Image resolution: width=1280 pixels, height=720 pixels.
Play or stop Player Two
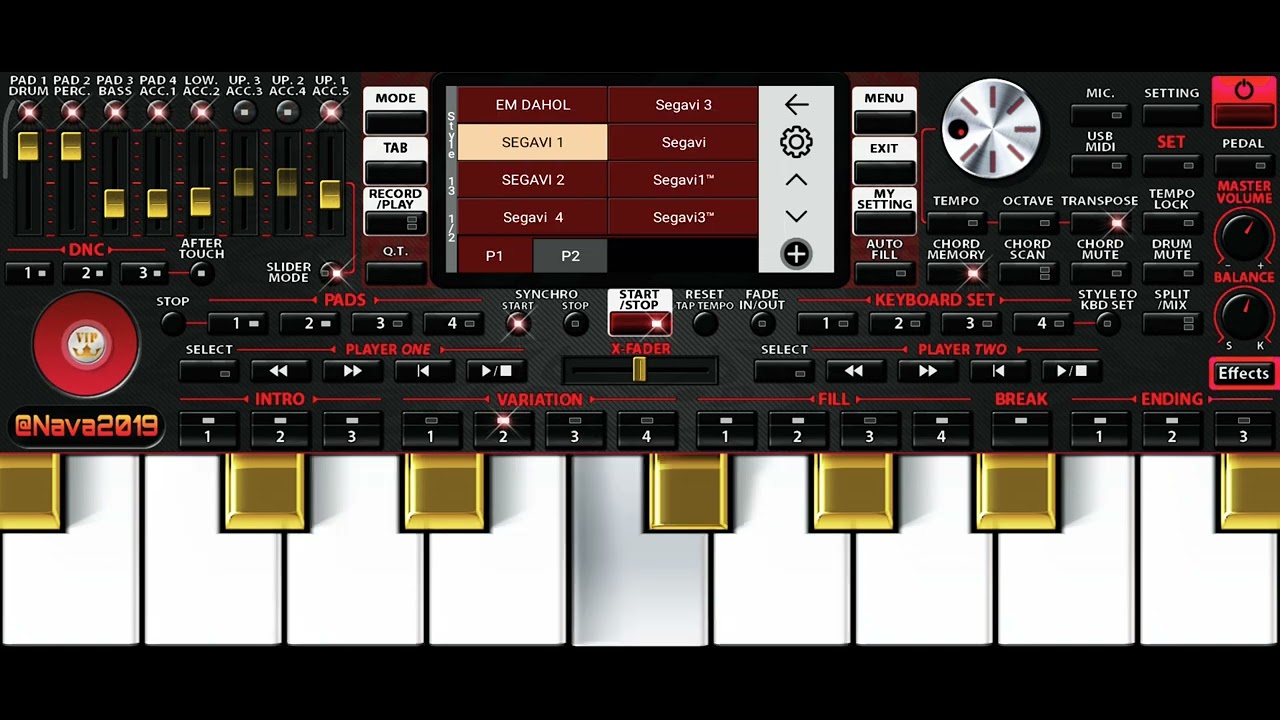tap(1071, 371)
